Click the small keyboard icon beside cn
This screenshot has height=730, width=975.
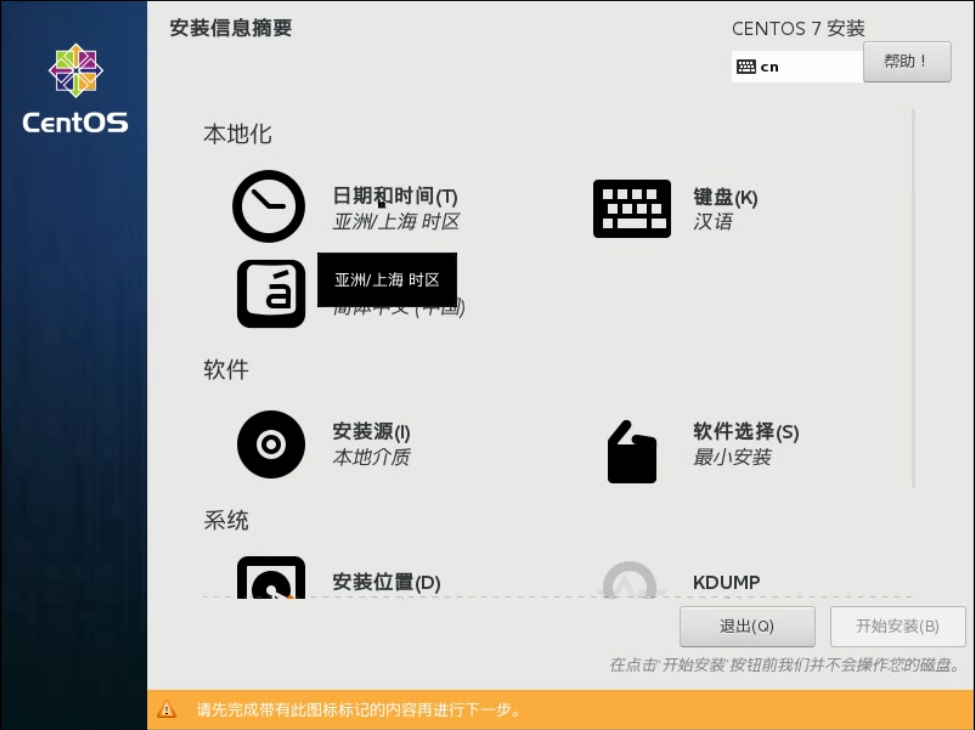[746, 67]
